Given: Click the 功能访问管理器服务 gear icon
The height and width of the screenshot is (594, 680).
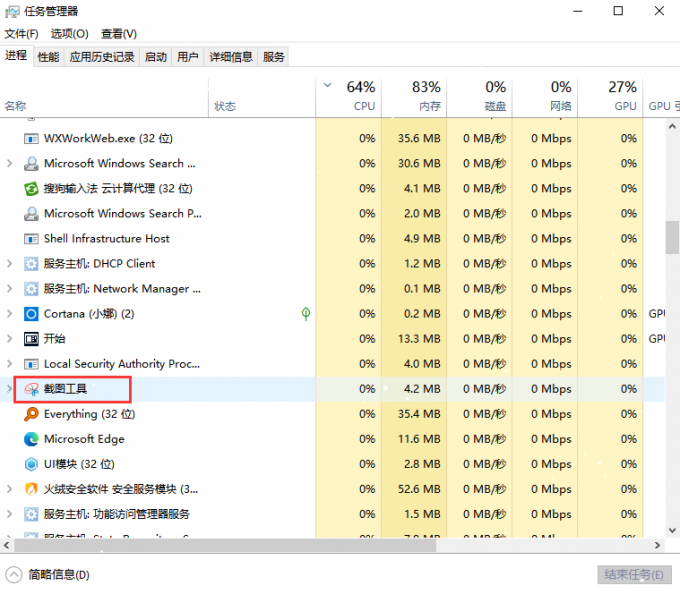Looking at the screenshot, I should tap(31, 514).
